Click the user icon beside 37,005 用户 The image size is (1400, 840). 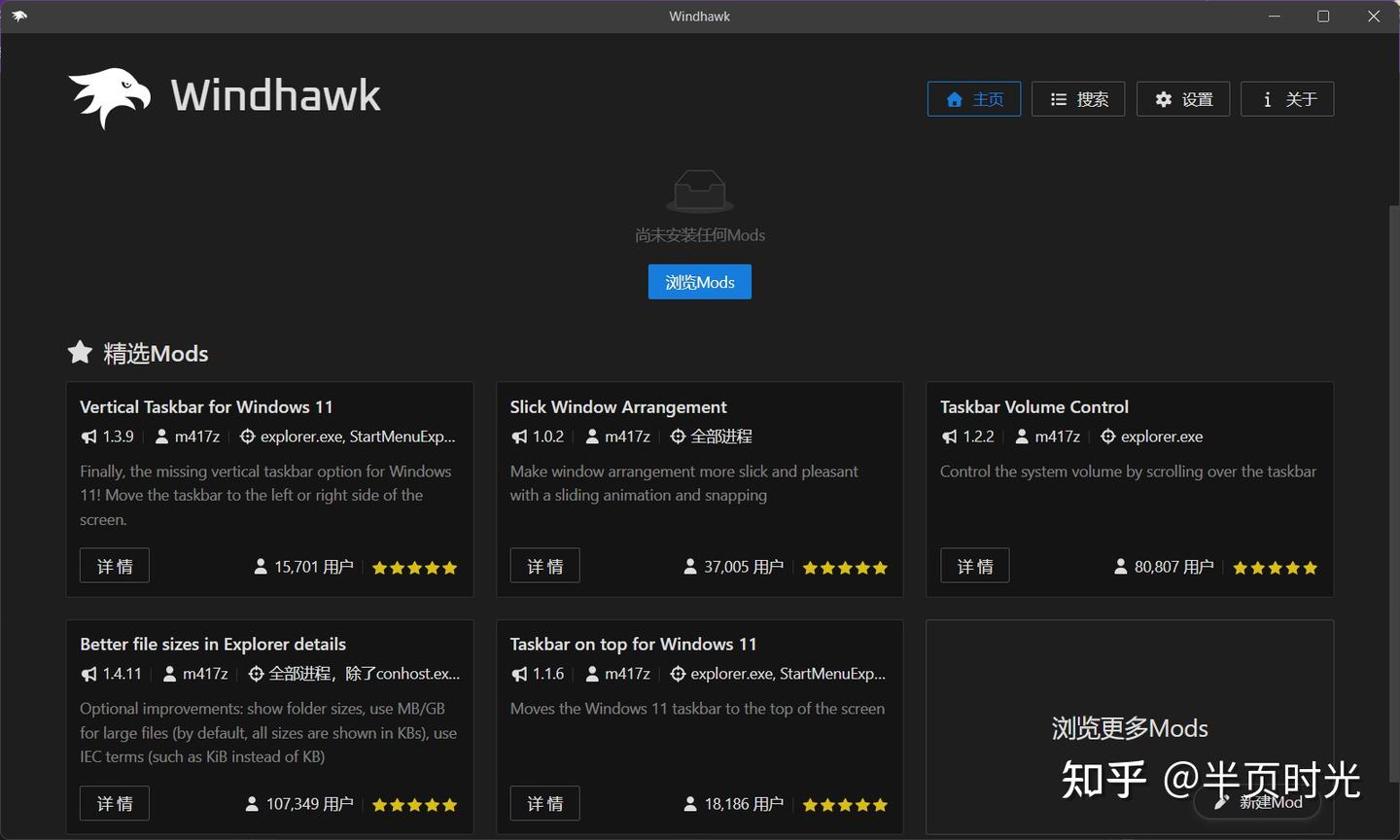tap(690, 567)
